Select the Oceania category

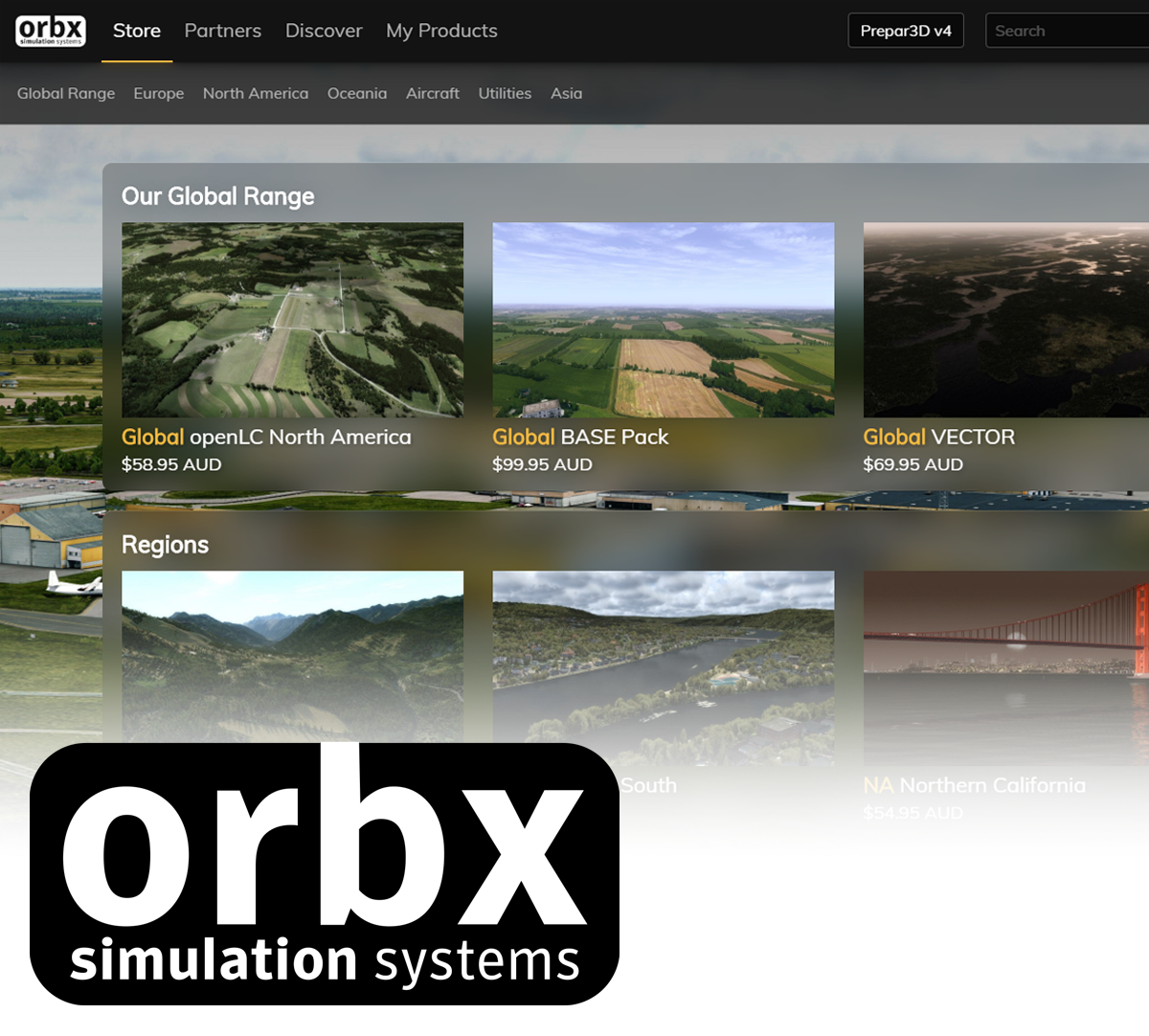click(x=357, y=94)
